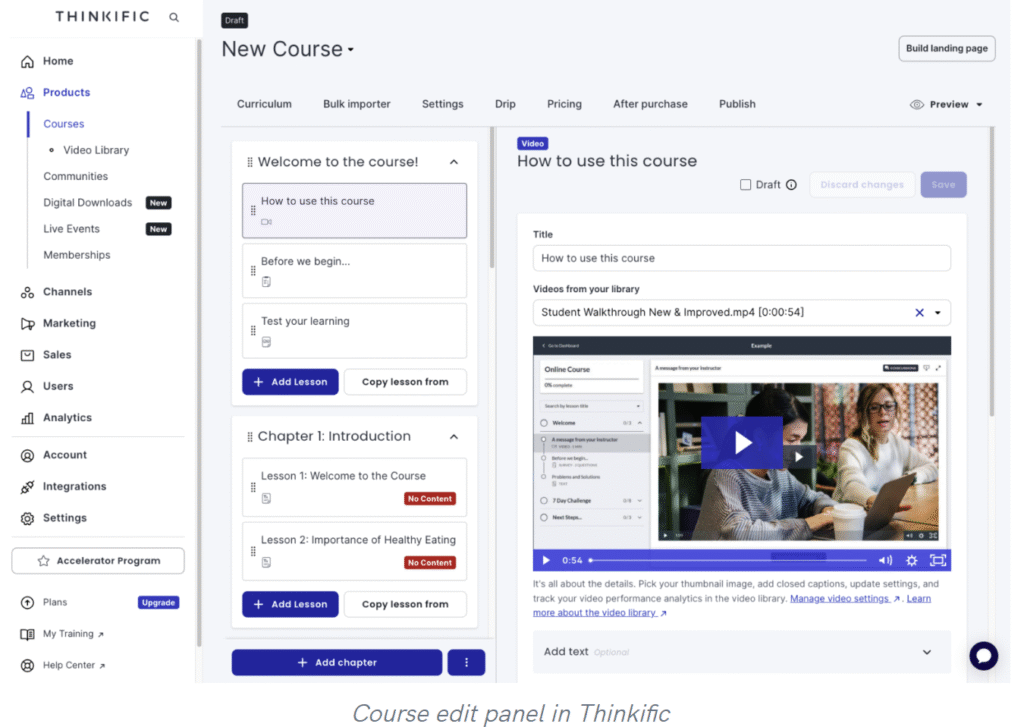Open the Bulk importer tab
Viewport: 1024px width, 727px height.
(357, 104)
